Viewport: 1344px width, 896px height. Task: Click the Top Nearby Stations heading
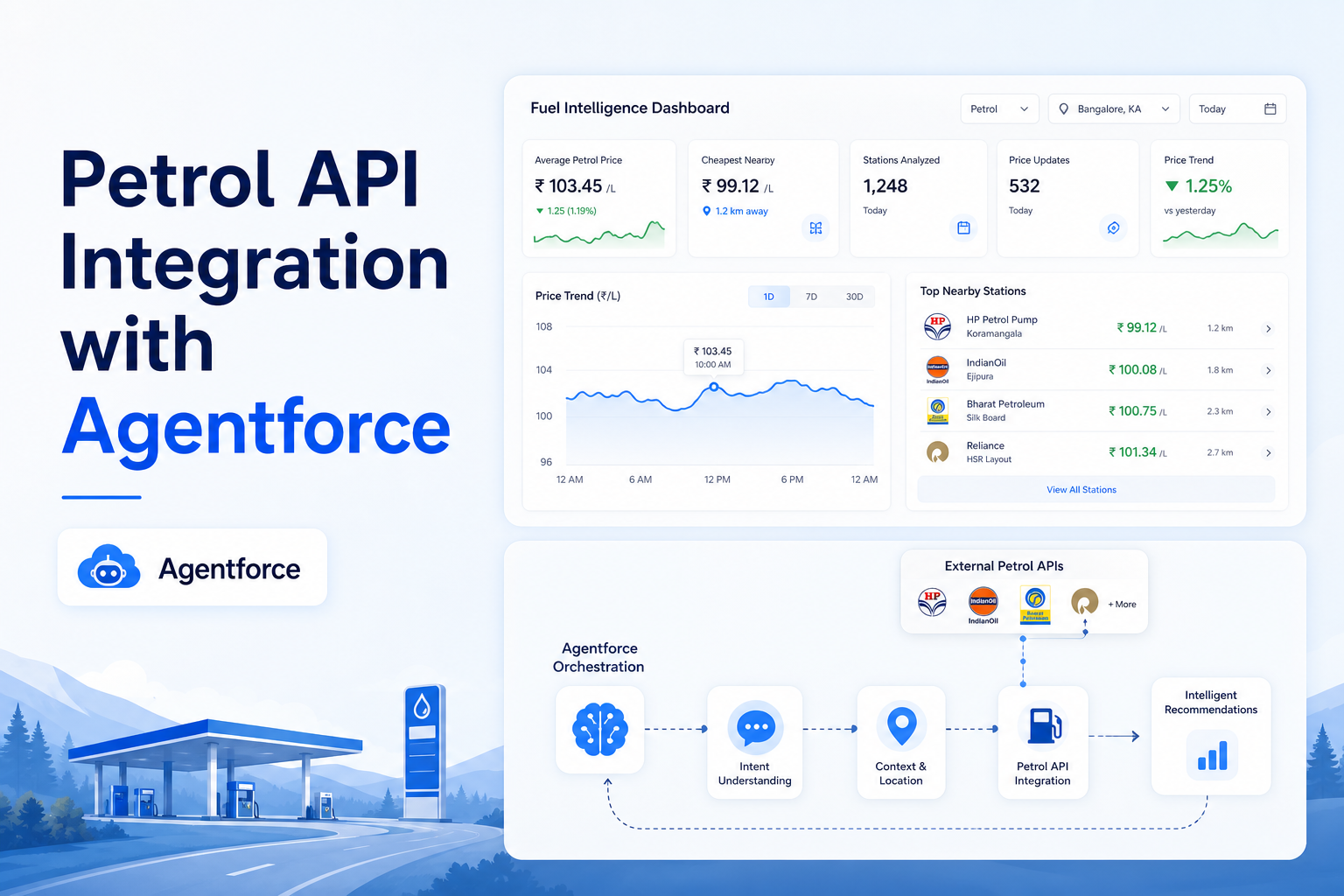coord(973,290)
